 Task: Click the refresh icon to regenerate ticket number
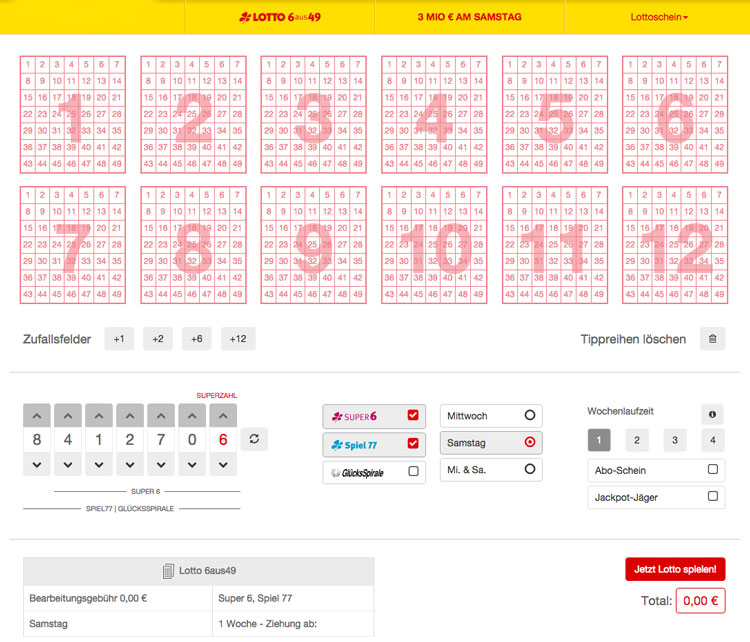point(254,439)
